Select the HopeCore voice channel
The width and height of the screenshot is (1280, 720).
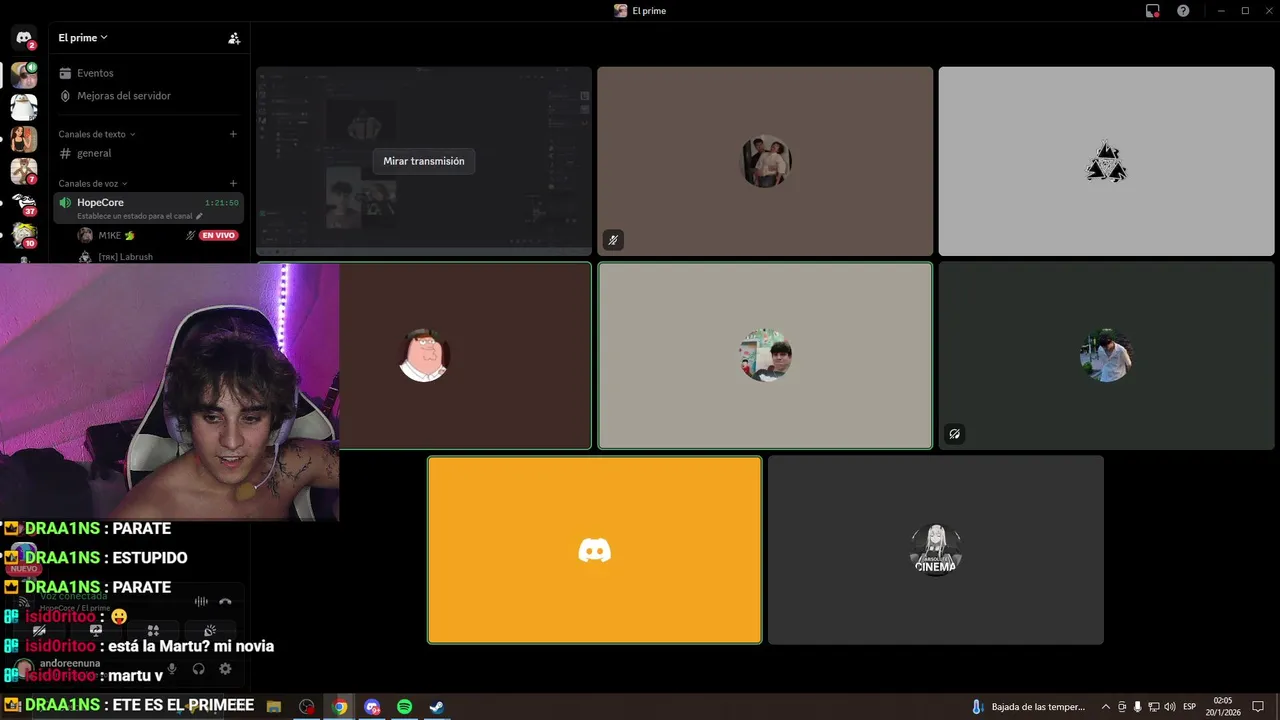click(149, 208)
